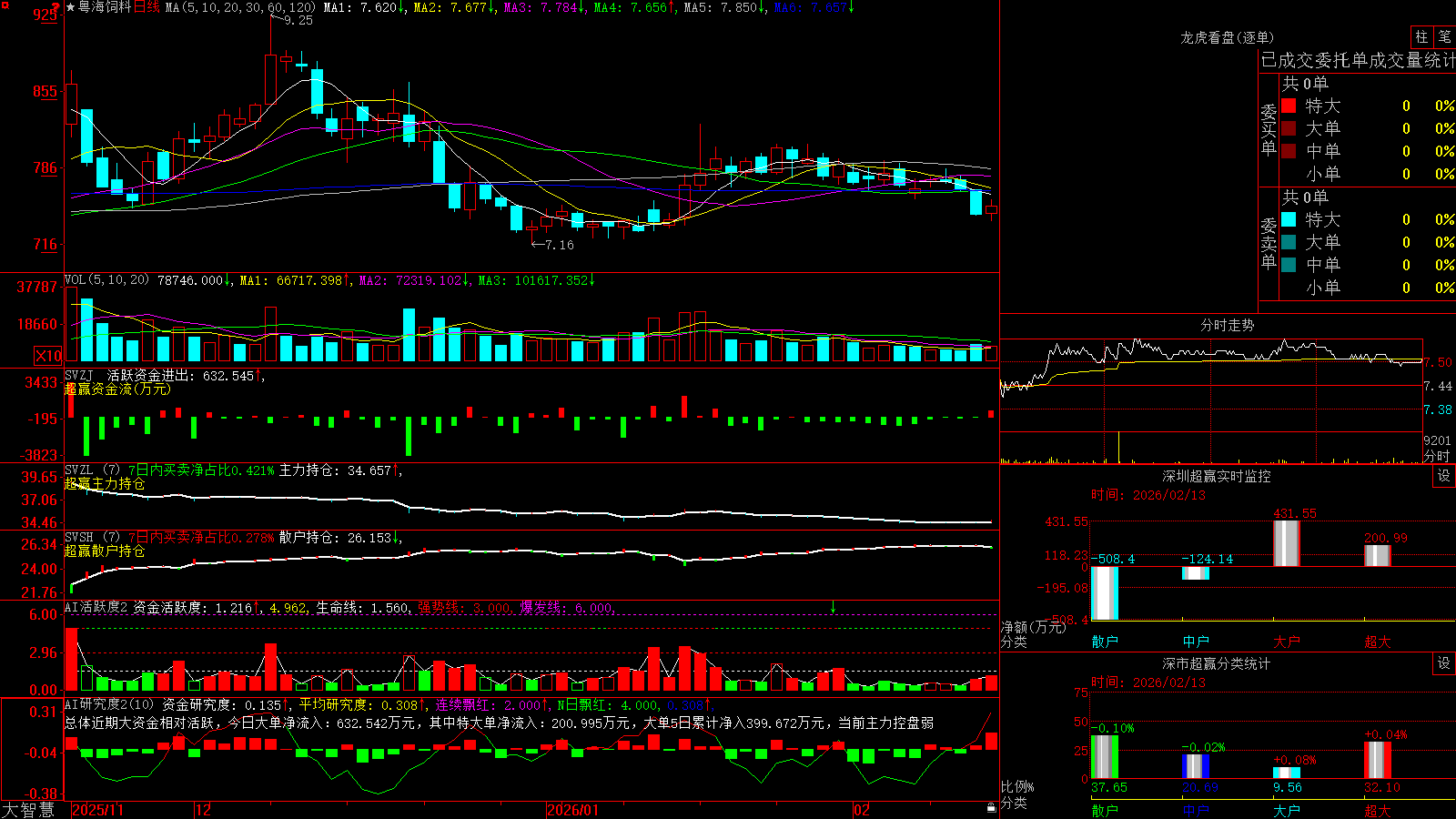Click the SVZL (7) indicator label

(92, 470)
